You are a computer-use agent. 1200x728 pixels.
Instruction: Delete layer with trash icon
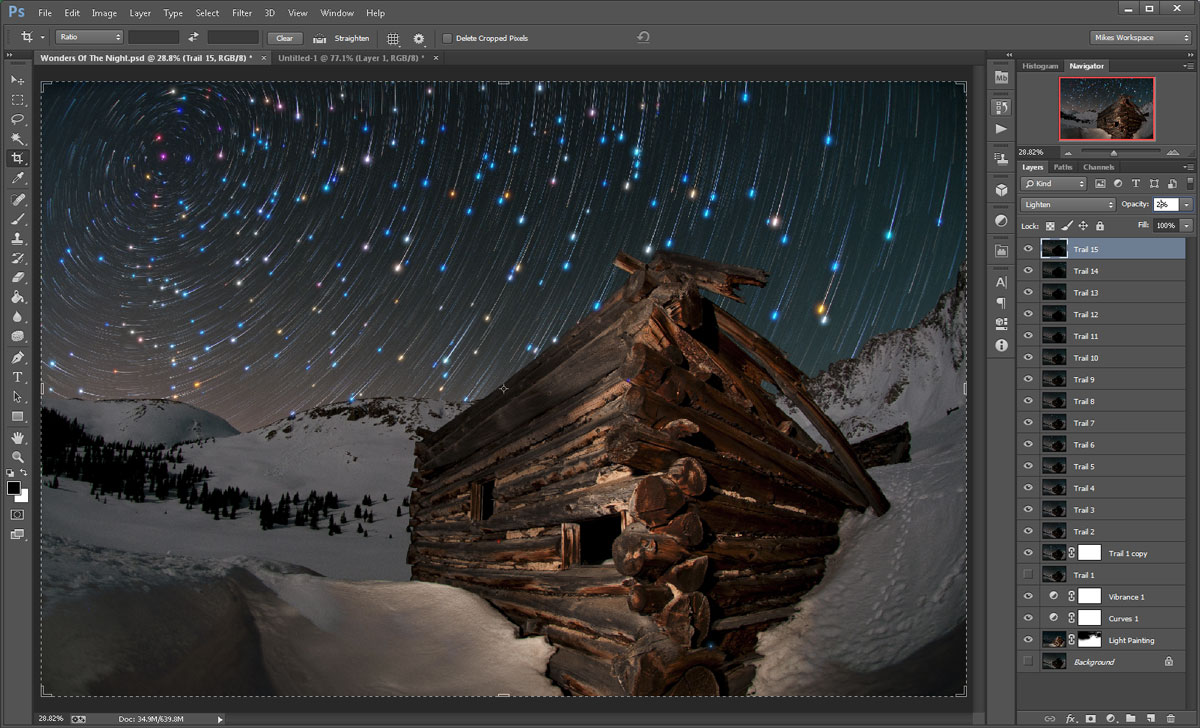[1170, 718]
